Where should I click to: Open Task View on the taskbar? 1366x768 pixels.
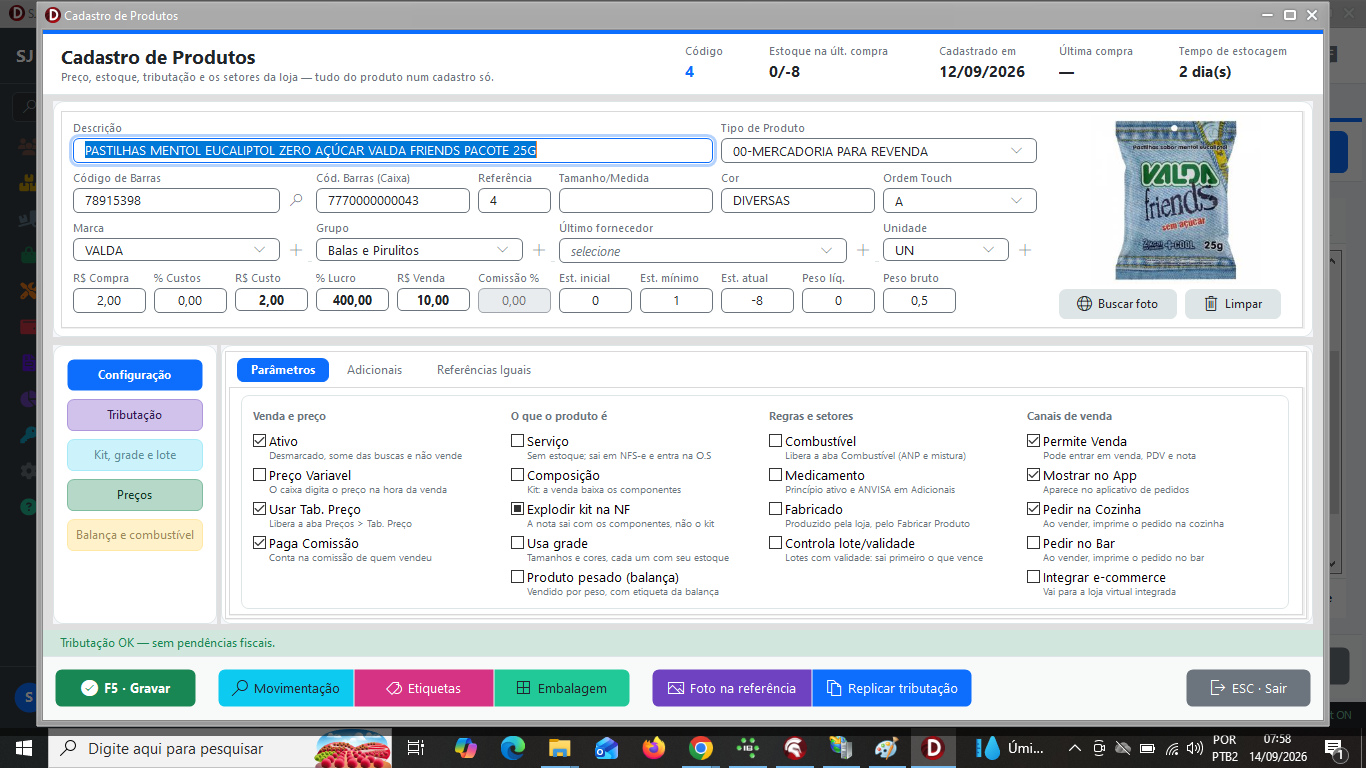pos(417,748)
